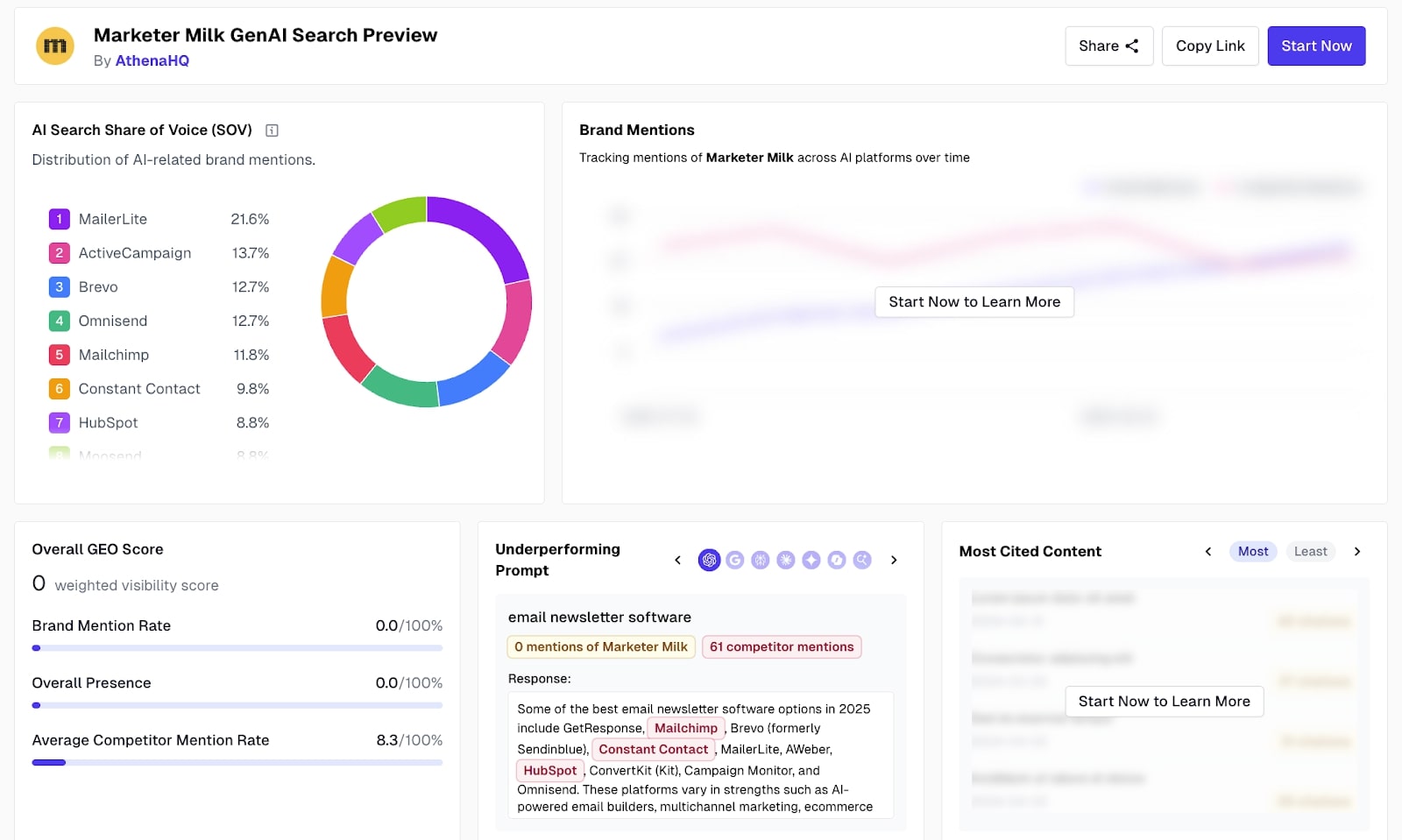Click the Start Now button
The image size is (1402, 840).
point(1316,46)
